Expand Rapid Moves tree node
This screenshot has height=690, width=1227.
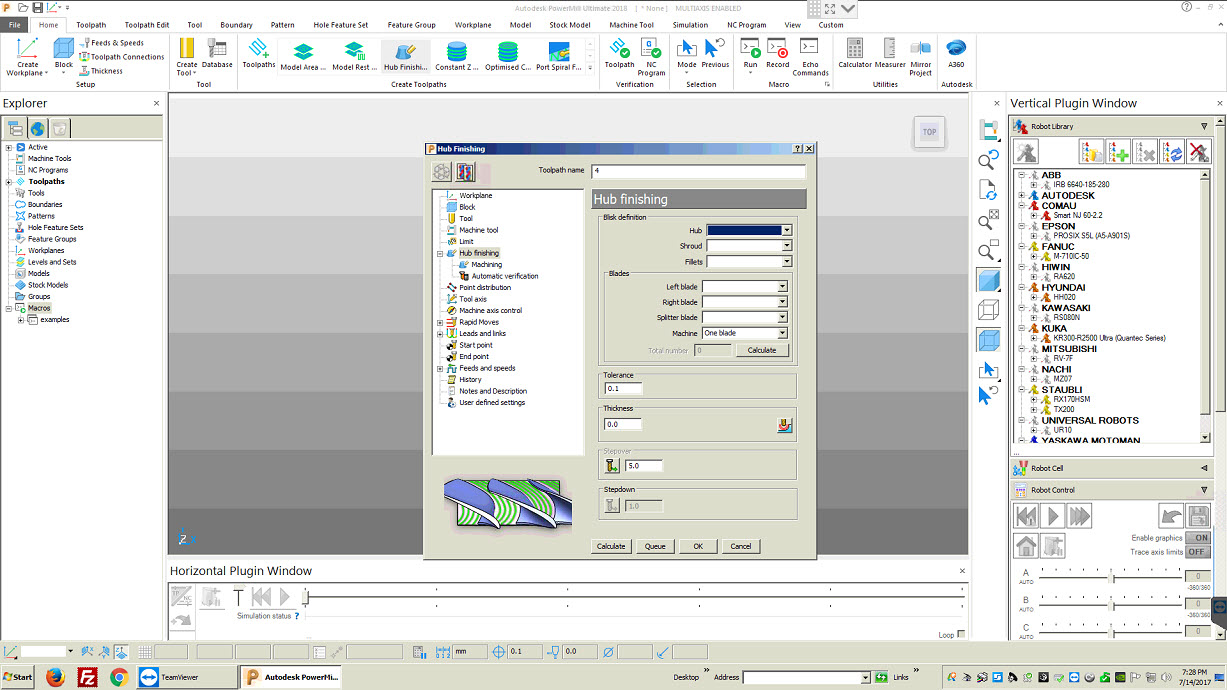pyautogui.click(x=440, y=322)
